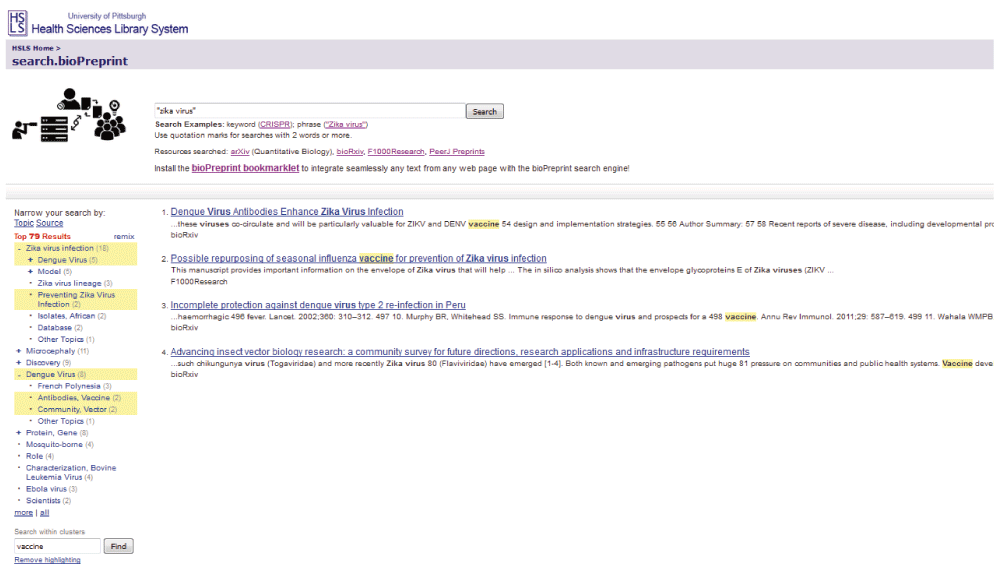Switch to the Source narrowing tab
This screenshot has width=1000, height=574.
coord(50,223)
